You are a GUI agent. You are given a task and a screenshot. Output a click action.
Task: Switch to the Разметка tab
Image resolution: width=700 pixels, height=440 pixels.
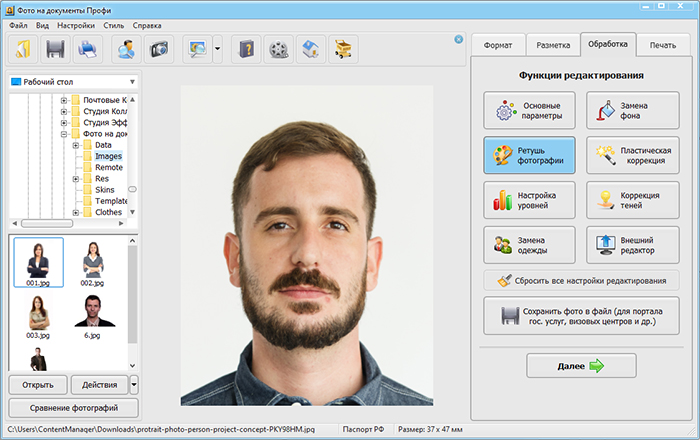(x=553, y=45)
